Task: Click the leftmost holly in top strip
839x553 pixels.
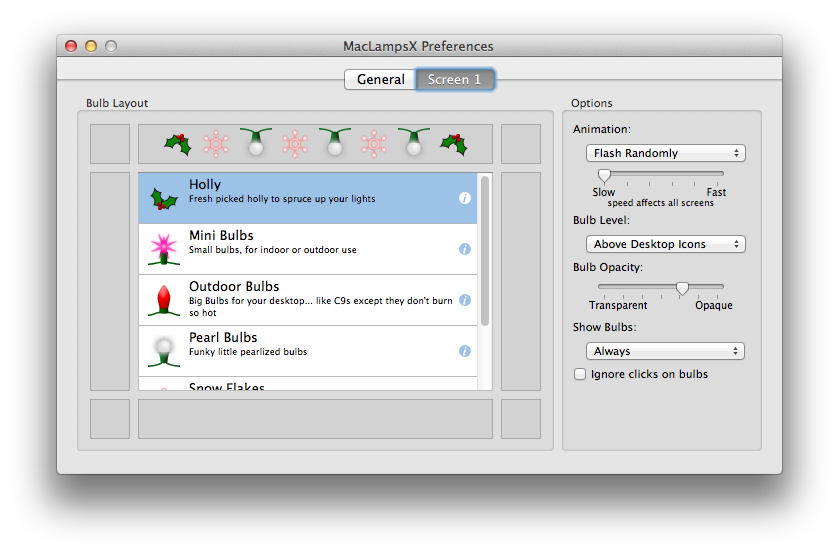Action: 177,144
